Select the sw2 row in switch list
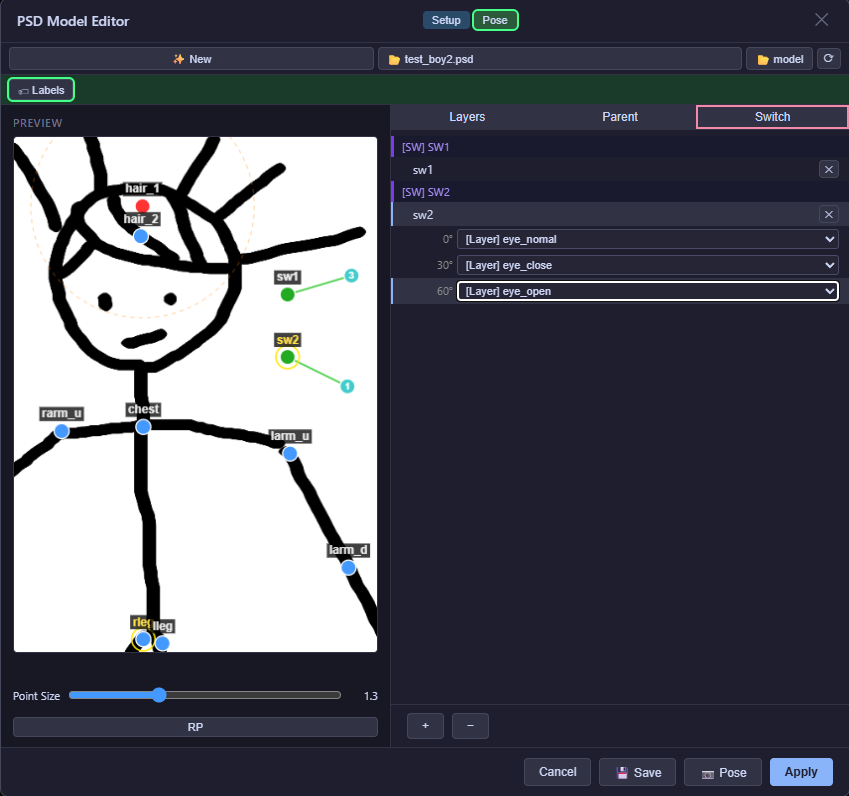This screenshot has height=796, width=849. click(x=619, y=214)
